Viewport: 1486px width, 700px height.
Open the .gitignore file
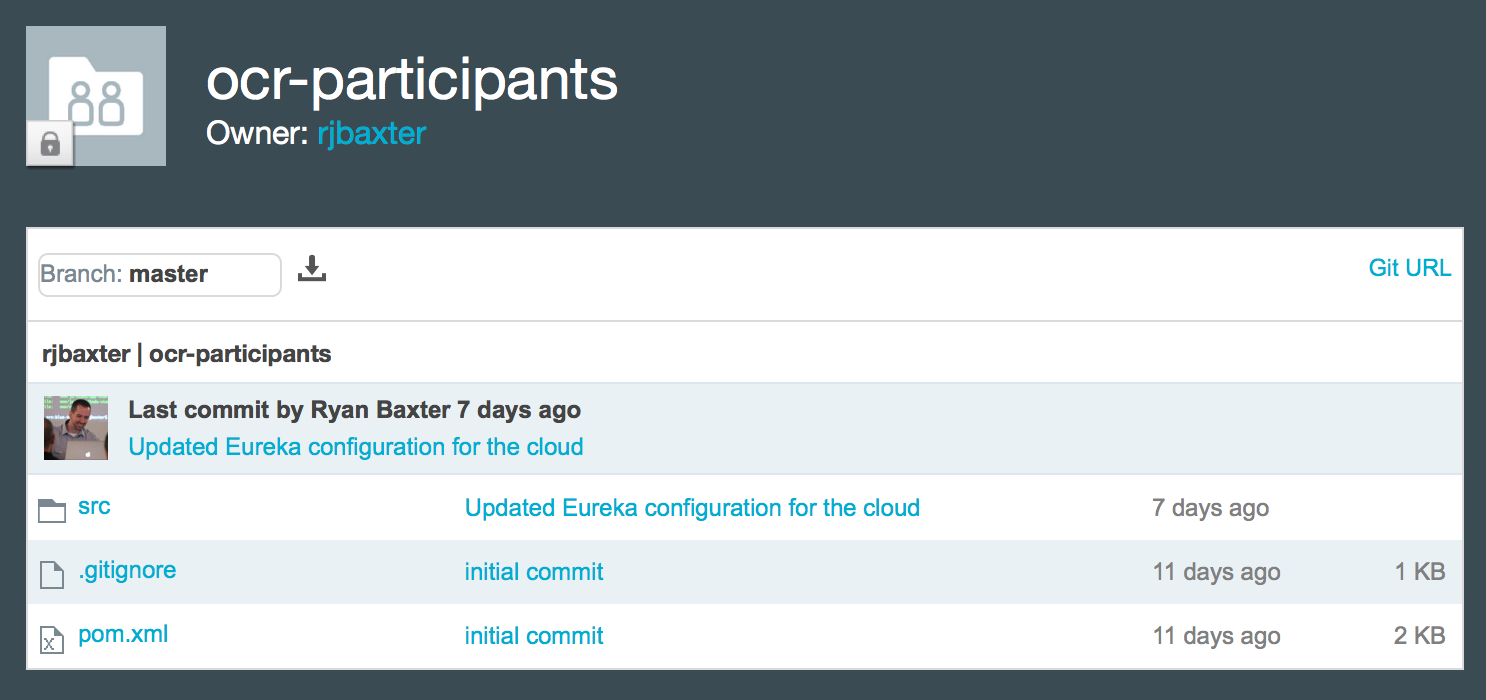click(x=127, y=570)
